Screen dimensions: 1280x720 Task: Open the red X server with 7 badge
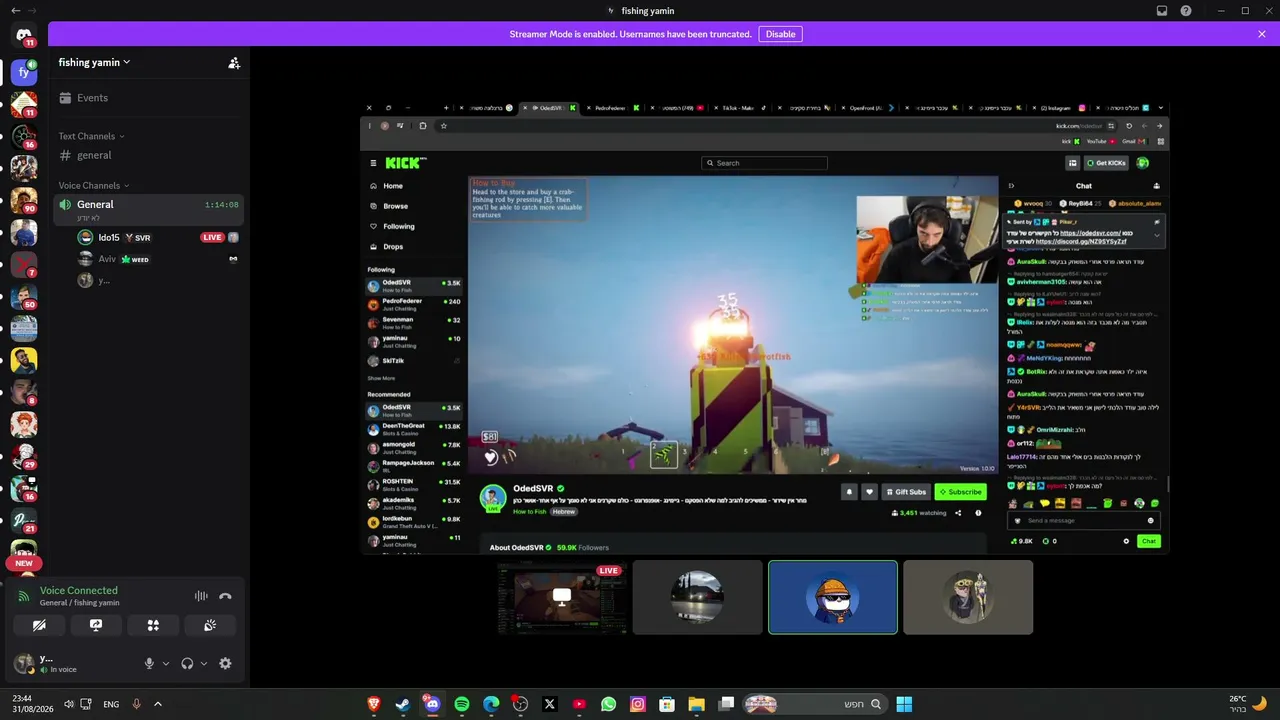point(24,264)
